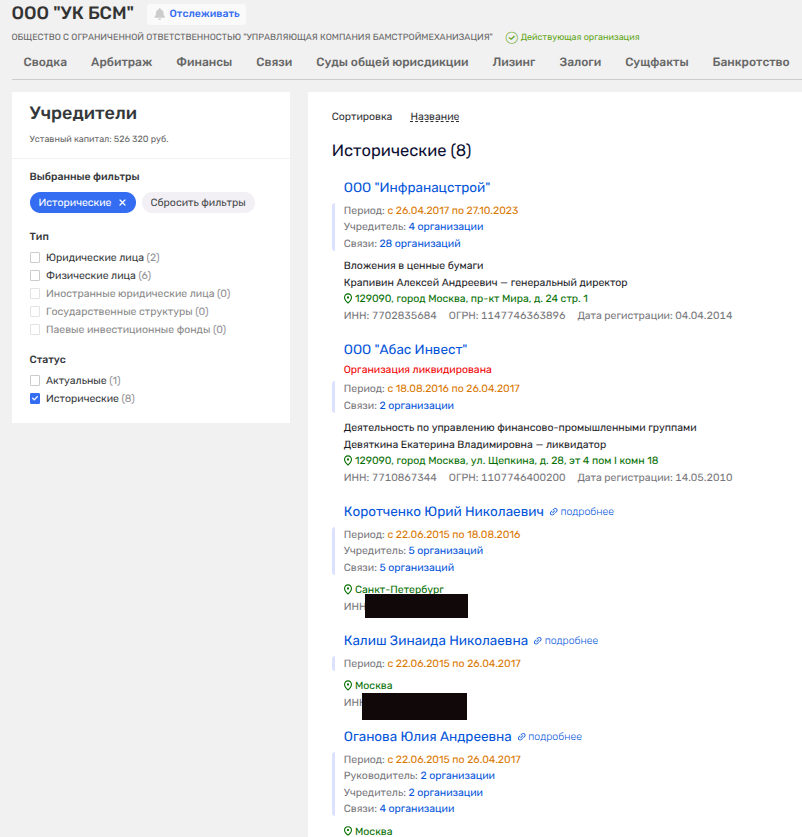The width and height of the screenshot is (802, 837).
Task: Switch to the Арбитраж tab
Action: (121, 62)
